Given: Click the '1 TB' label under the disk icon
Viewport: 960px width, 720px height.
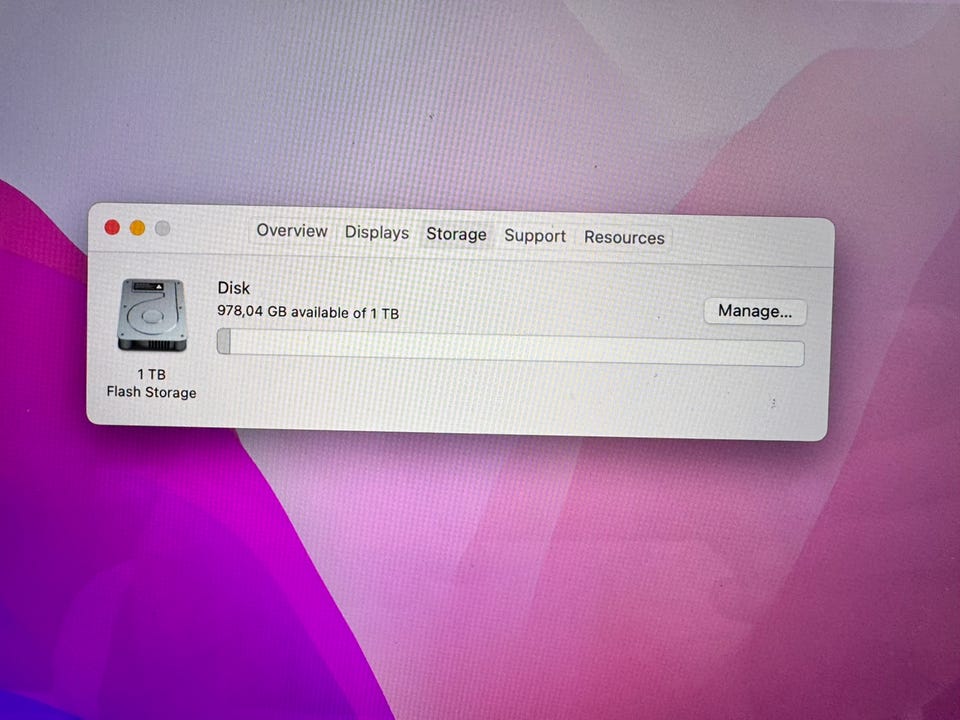Looking at the screenshot, I should point(151,374).
